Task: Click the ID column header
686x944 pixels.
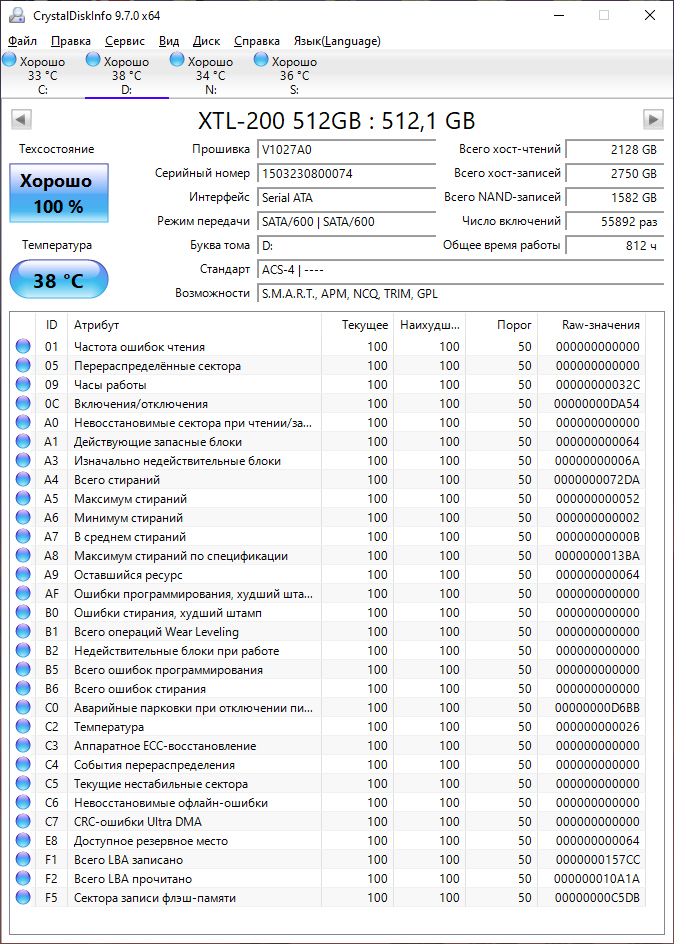Action: tap(52, 324)
